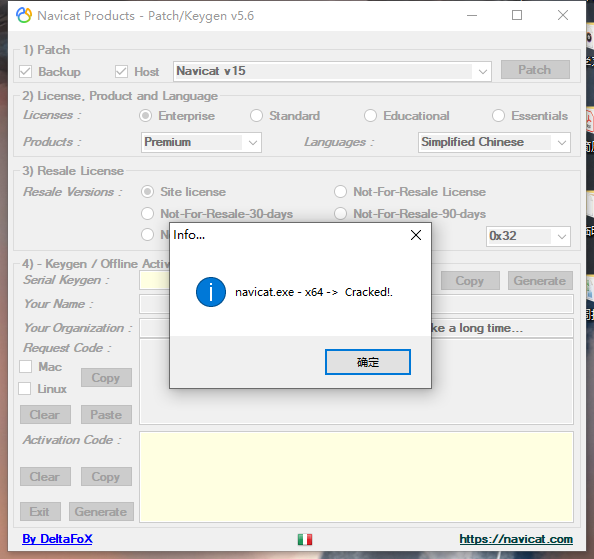Maximize the Patch/Keygen window

point(517,16)
